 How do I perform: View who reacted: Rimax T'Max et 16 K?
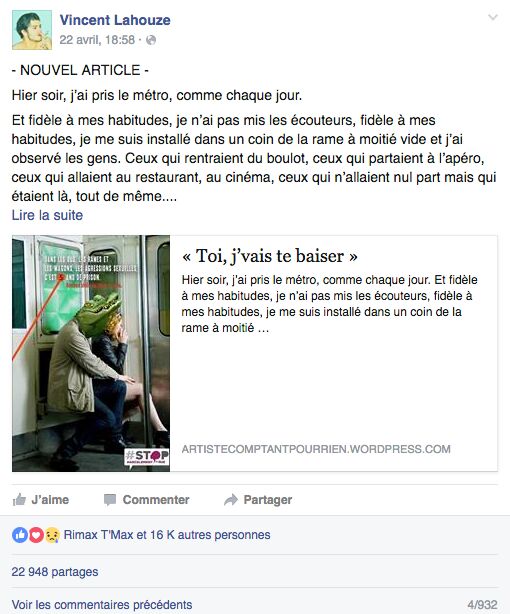(167, 535)
